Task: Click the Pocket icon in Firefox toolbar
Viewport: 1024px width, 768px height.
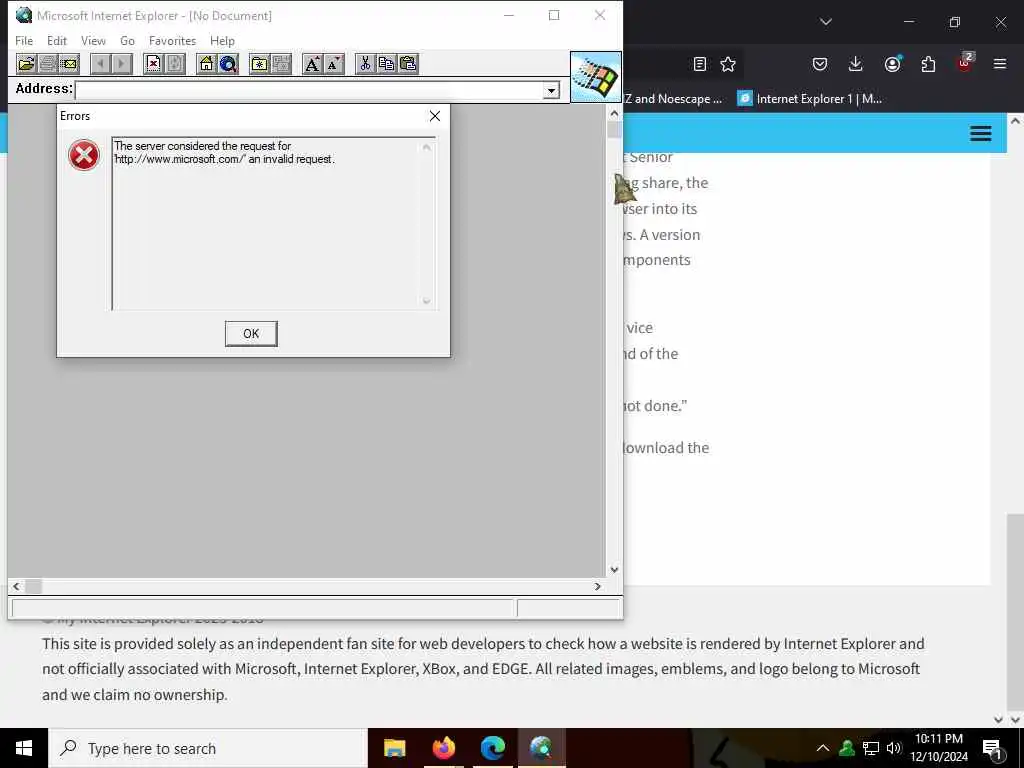Action: 820,64
